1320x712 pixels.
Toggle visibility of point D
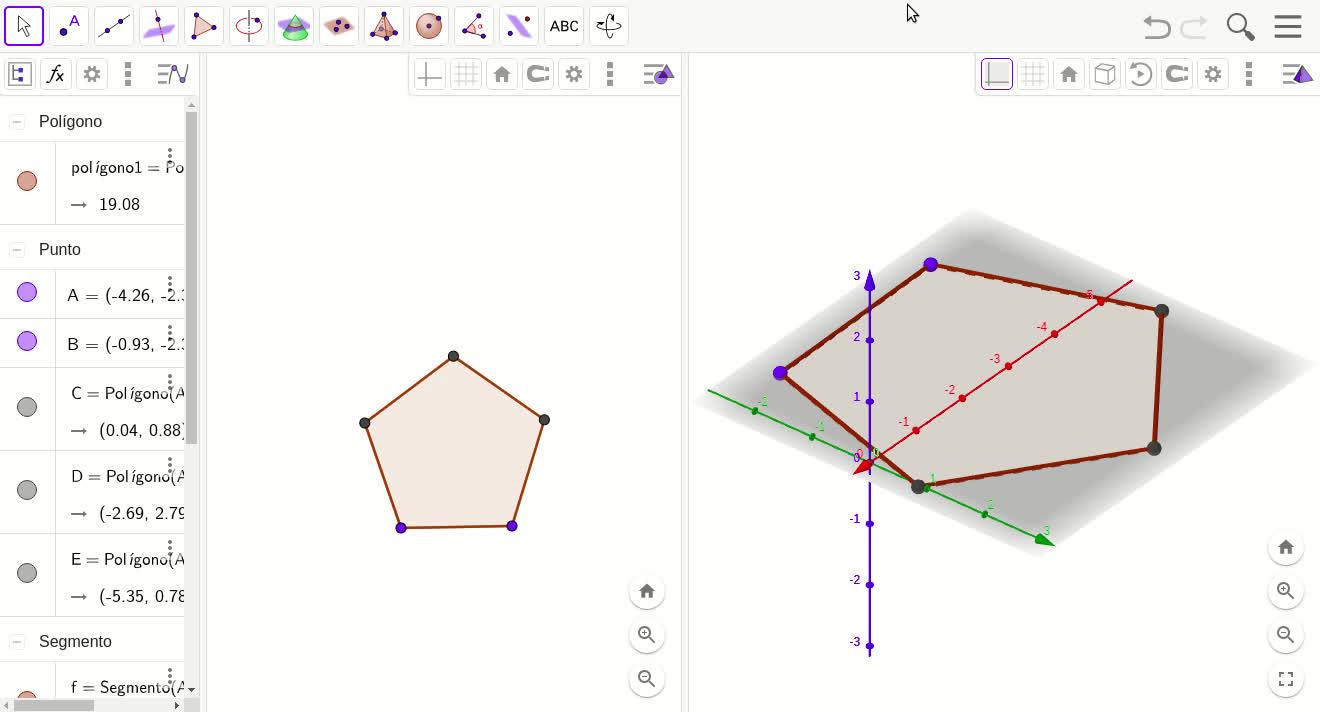27,490
